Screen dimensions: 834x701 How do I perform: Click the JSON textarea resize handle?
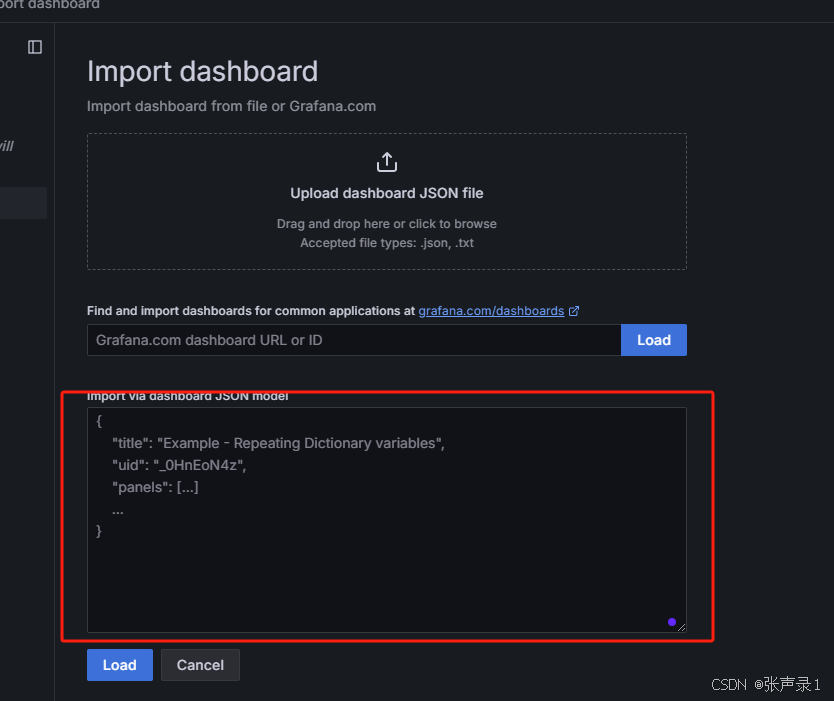(x=682, y=628)
